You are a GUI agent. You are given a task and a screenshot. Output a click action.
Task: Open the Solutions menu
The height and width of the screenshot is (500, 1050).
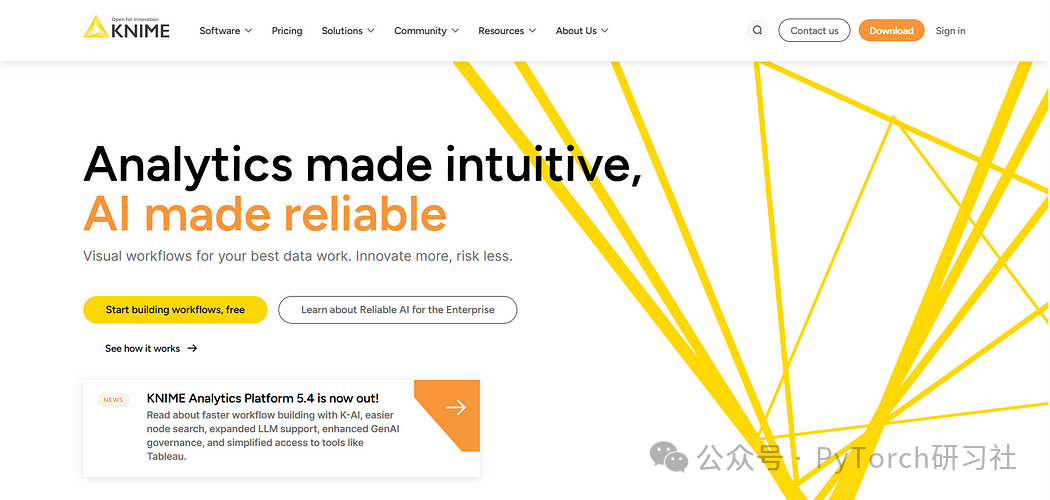[348, 31]
